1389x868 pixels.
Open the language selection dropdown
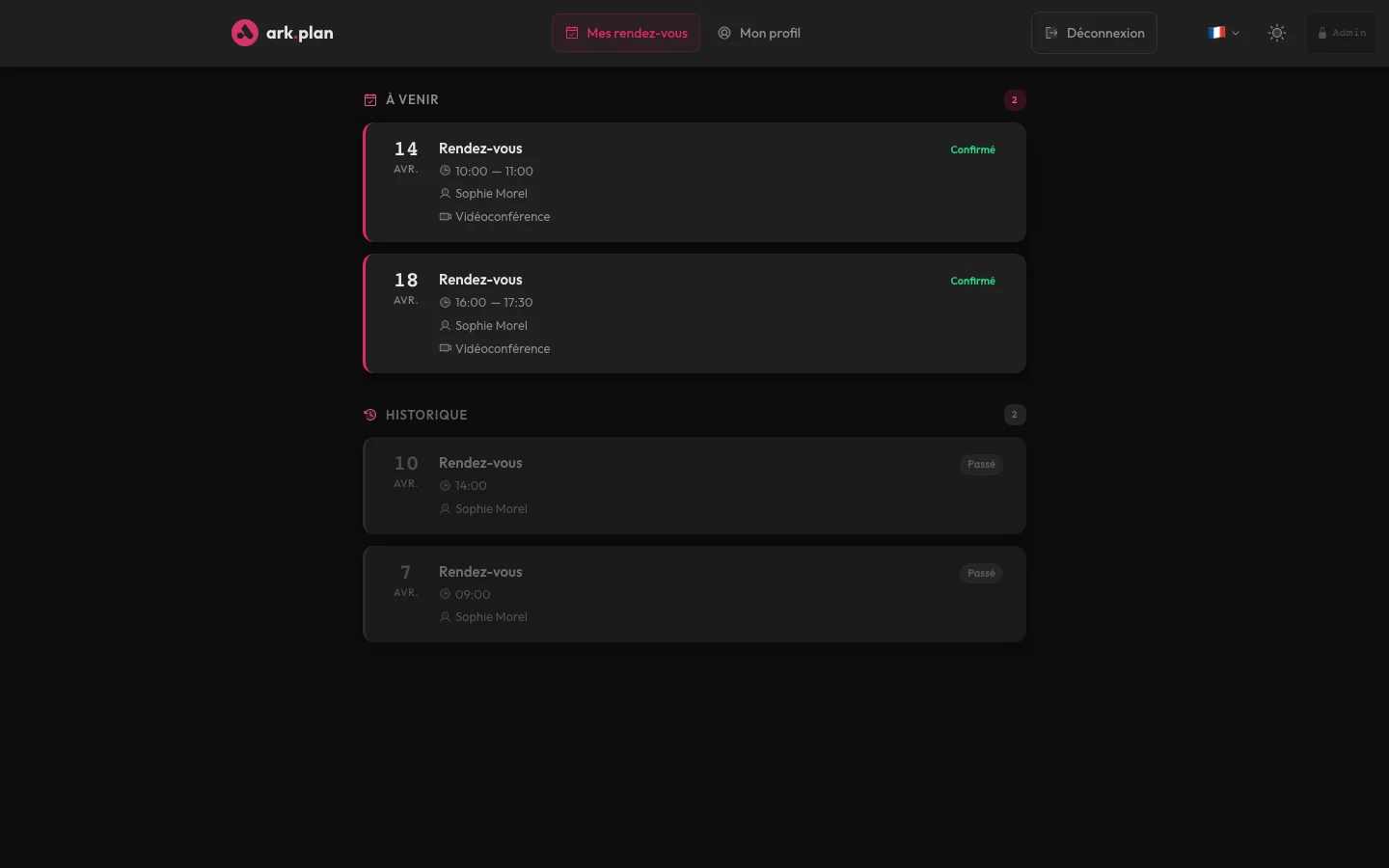point(1223,32)
